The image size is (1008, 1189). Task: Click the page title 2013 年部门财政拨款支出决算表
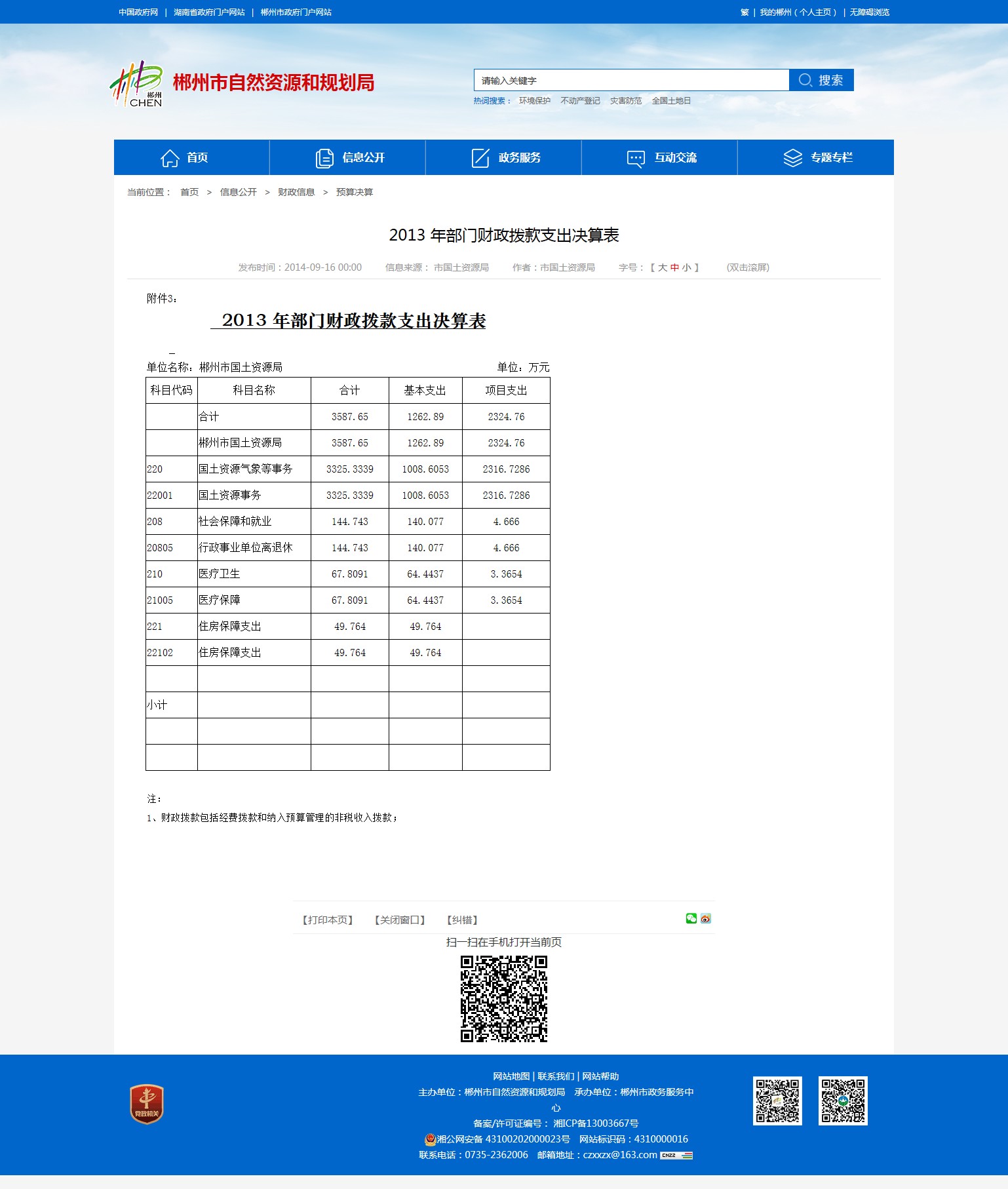504,235
